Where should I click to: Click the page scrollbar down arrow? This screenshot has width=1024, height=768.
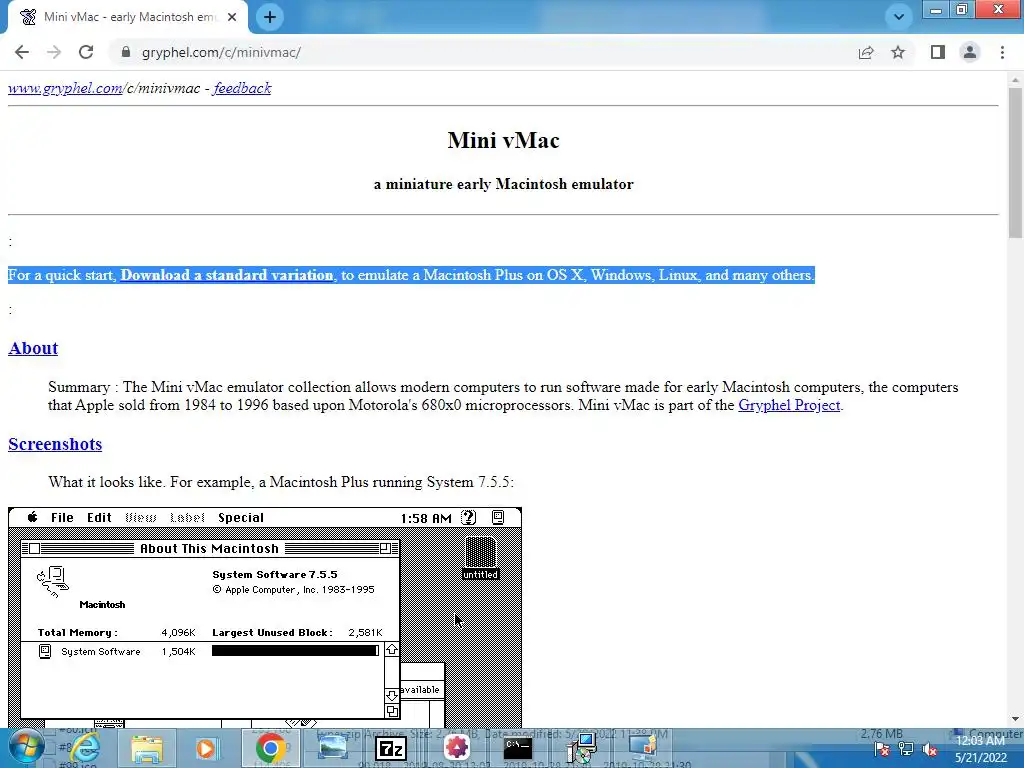[1015, 719]
